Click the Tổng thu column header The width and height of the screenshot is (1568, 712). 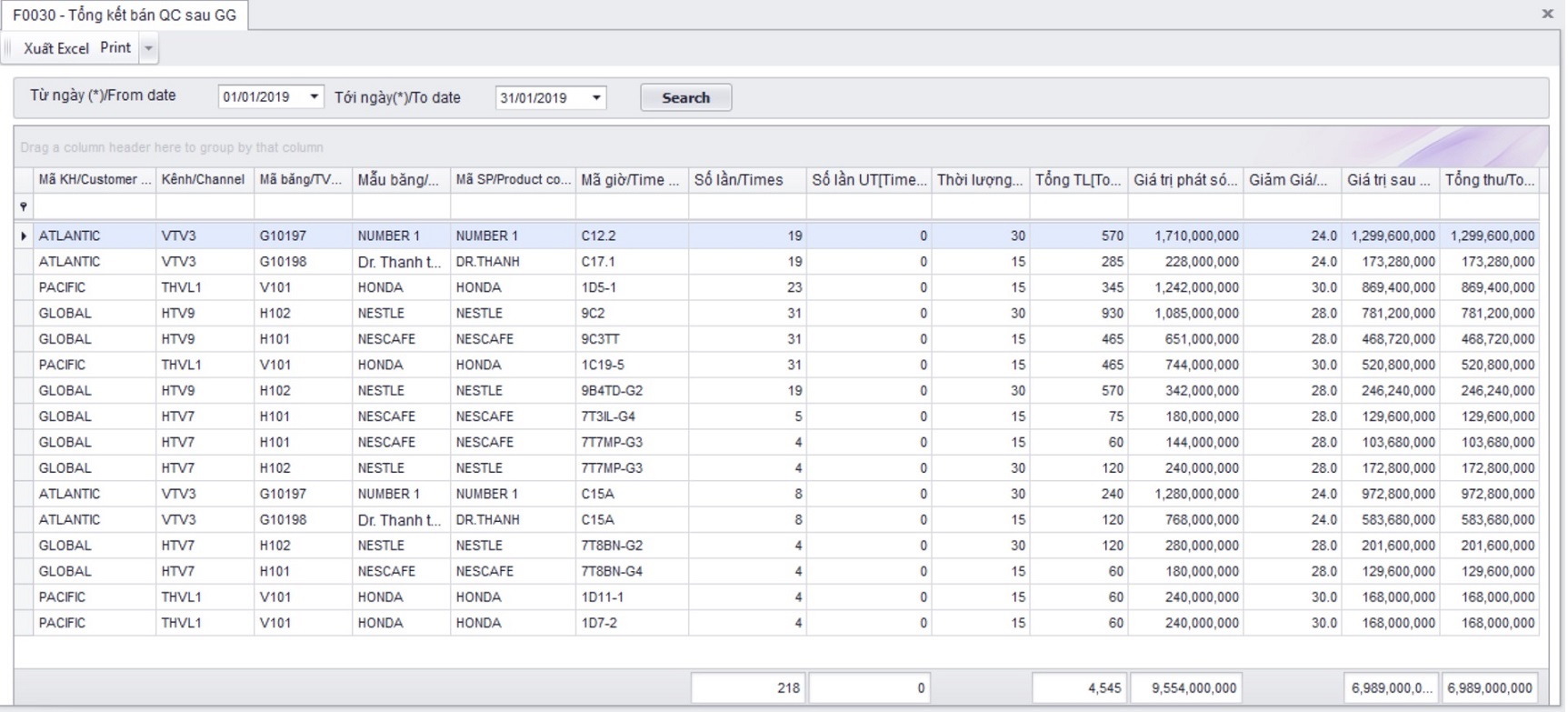pos(1489,180)
